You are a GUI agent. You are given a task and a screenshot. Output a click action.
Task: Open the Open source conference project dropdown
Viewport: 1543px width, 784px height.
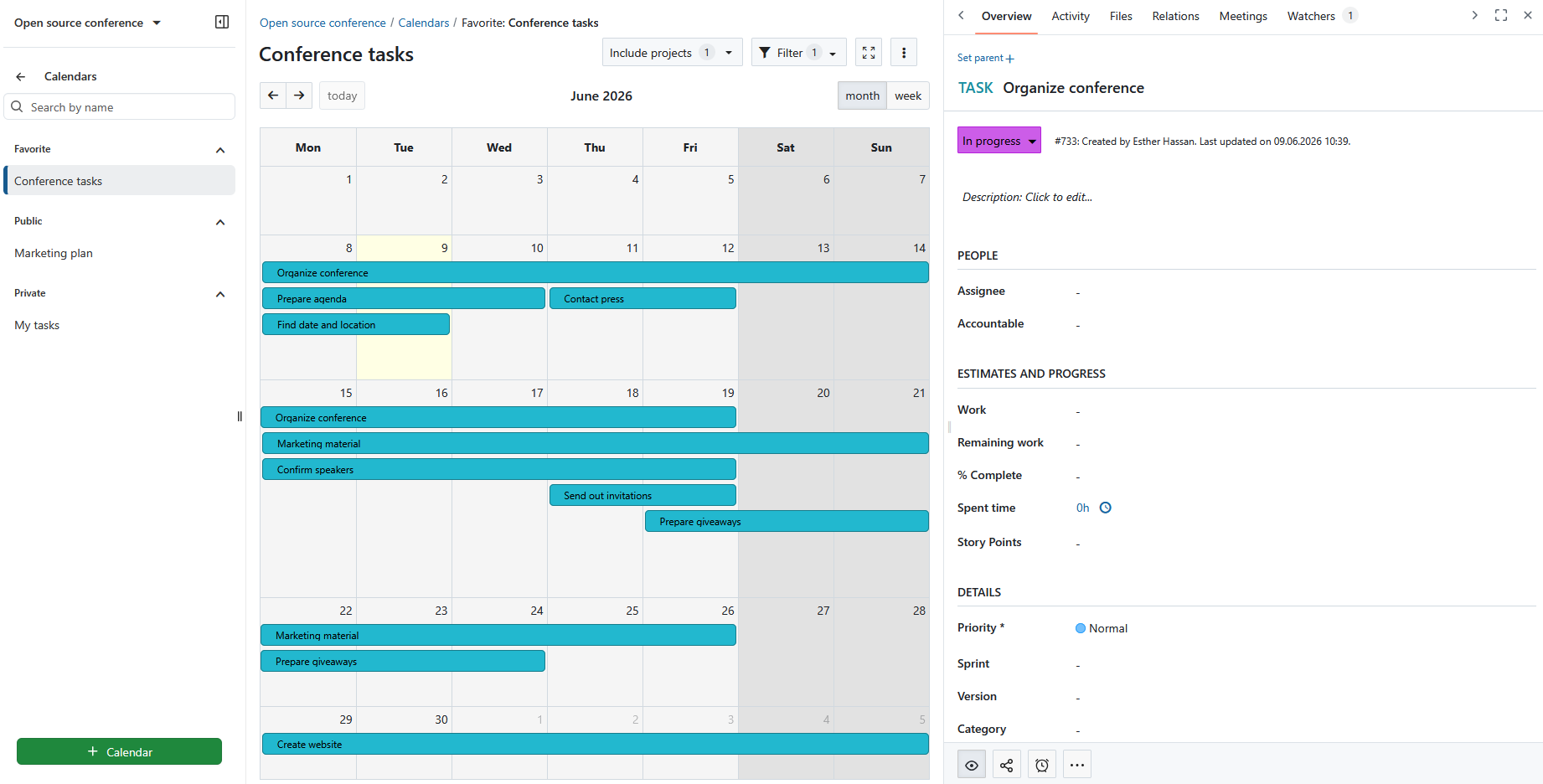pyautogui.click(x=87, y=23)
